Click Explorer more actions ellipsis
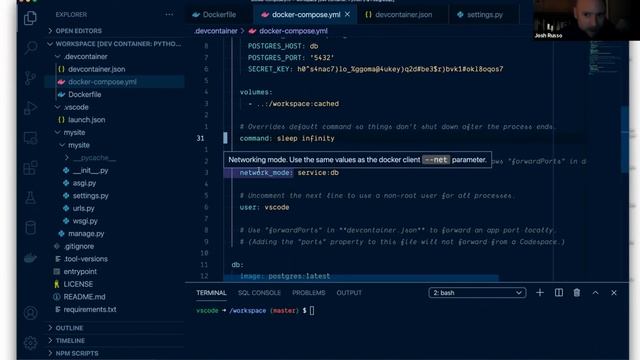 pyautogui.click(x=169, y=15)
